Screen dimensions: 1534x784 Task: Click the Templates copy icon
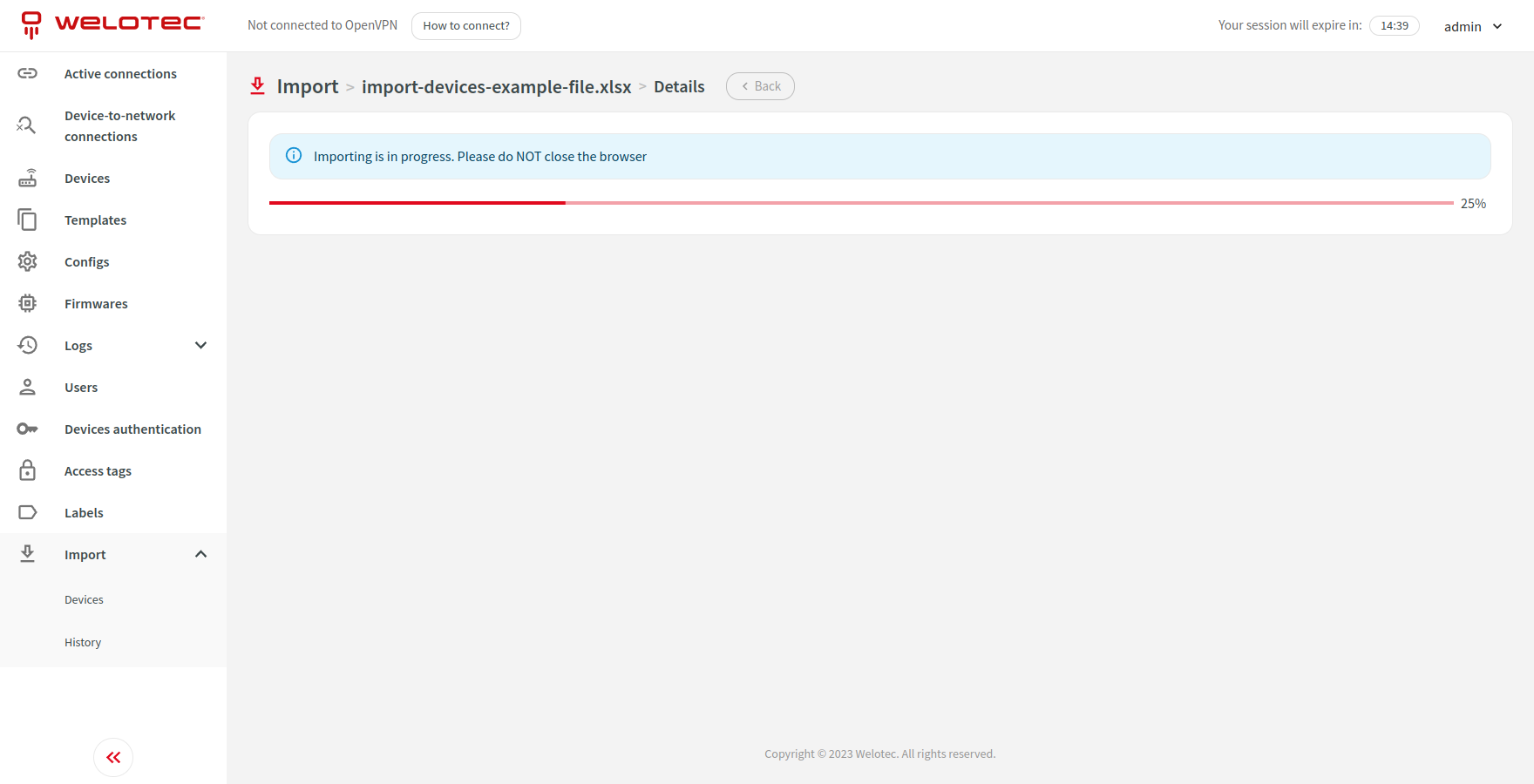point(28,220)
